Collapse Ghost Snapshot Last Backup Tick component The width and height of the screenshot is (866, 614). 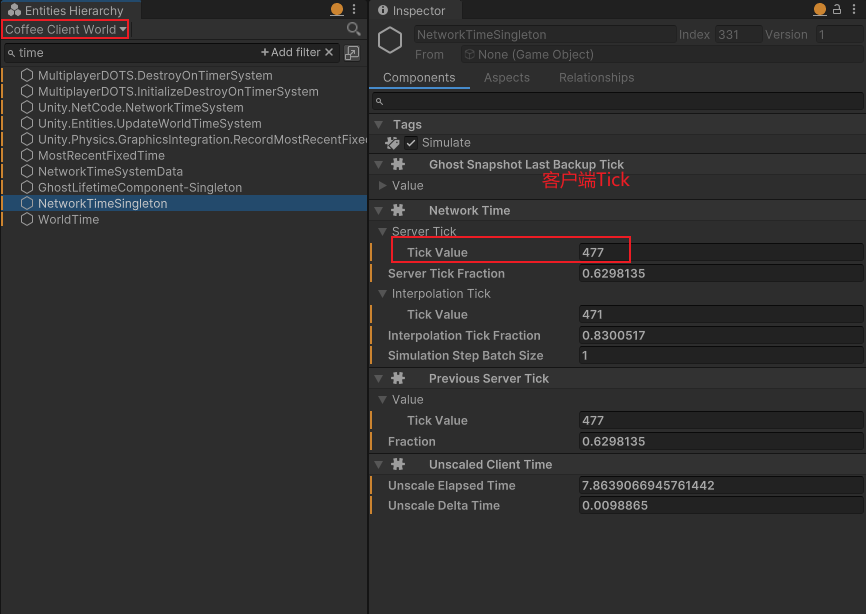[379, 165]
